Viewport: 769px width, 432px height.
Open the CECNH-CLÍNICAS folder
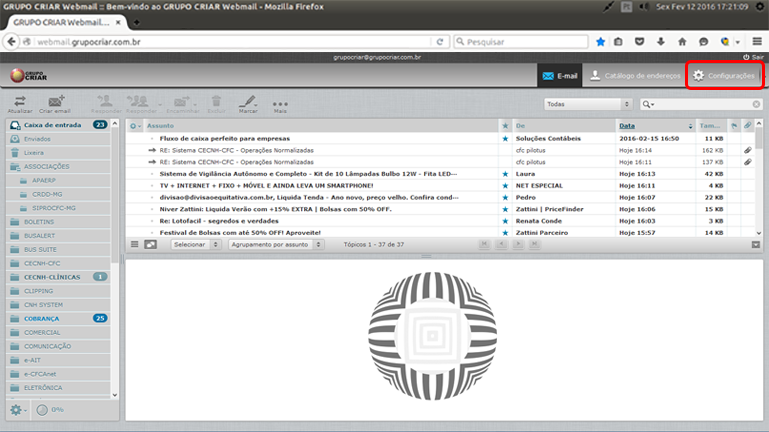tap(58, 277)
